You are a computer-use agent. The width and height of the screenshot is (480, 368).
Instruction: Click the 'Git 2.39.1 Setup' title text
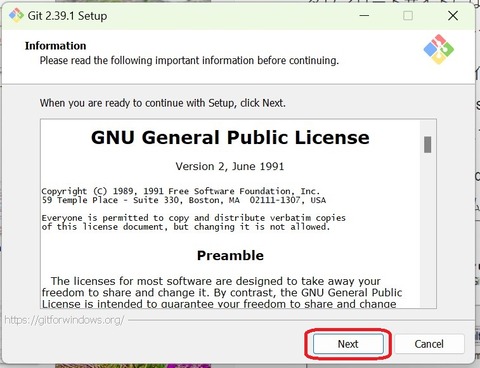tap(67, 16)
